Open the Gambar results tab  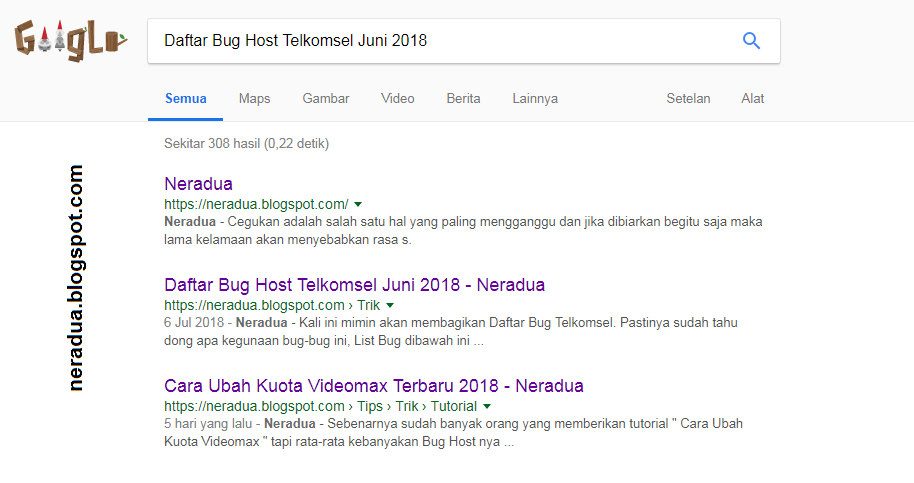326,98
